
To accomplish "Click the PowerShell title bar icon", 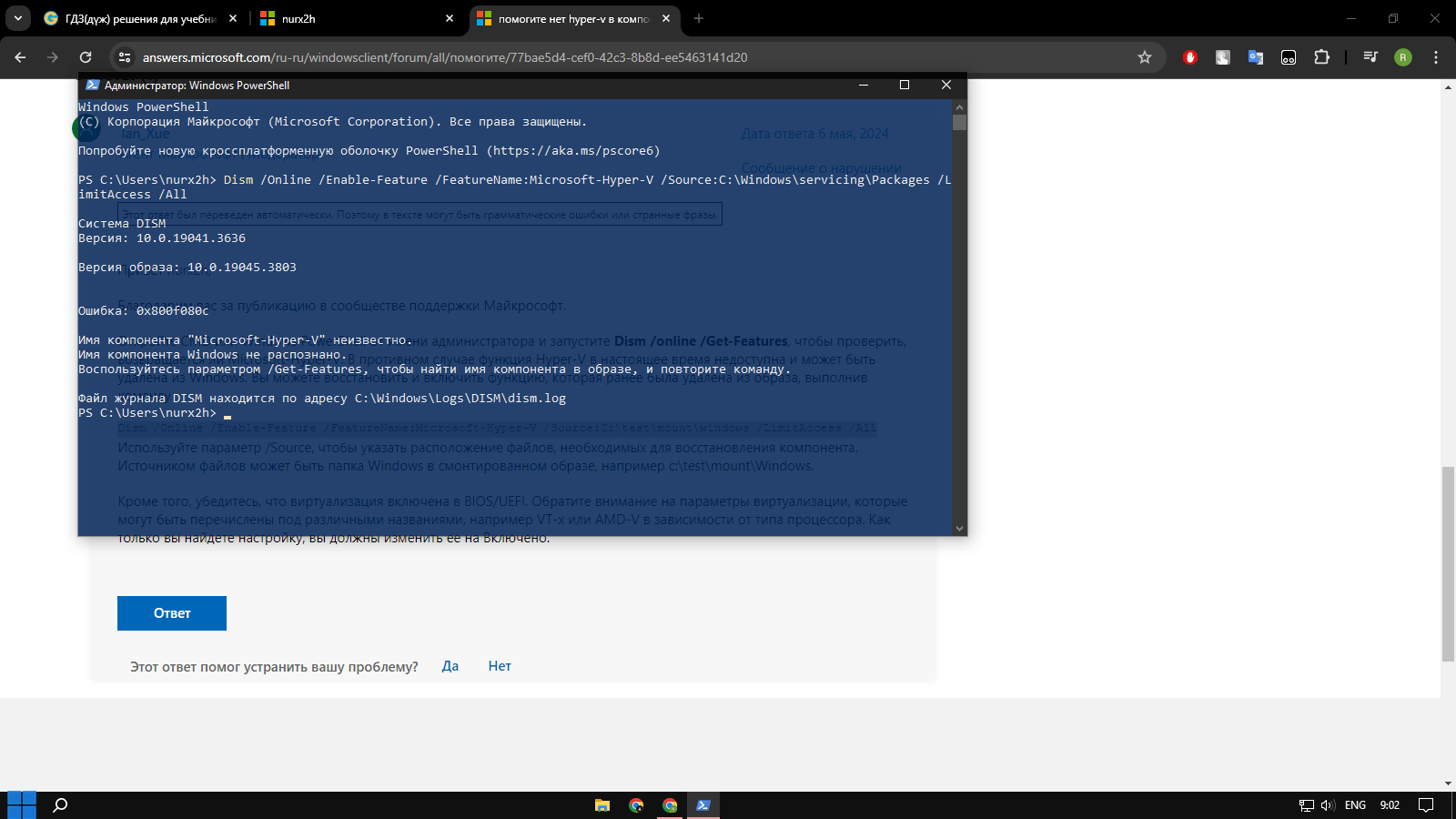I will 92,85.
